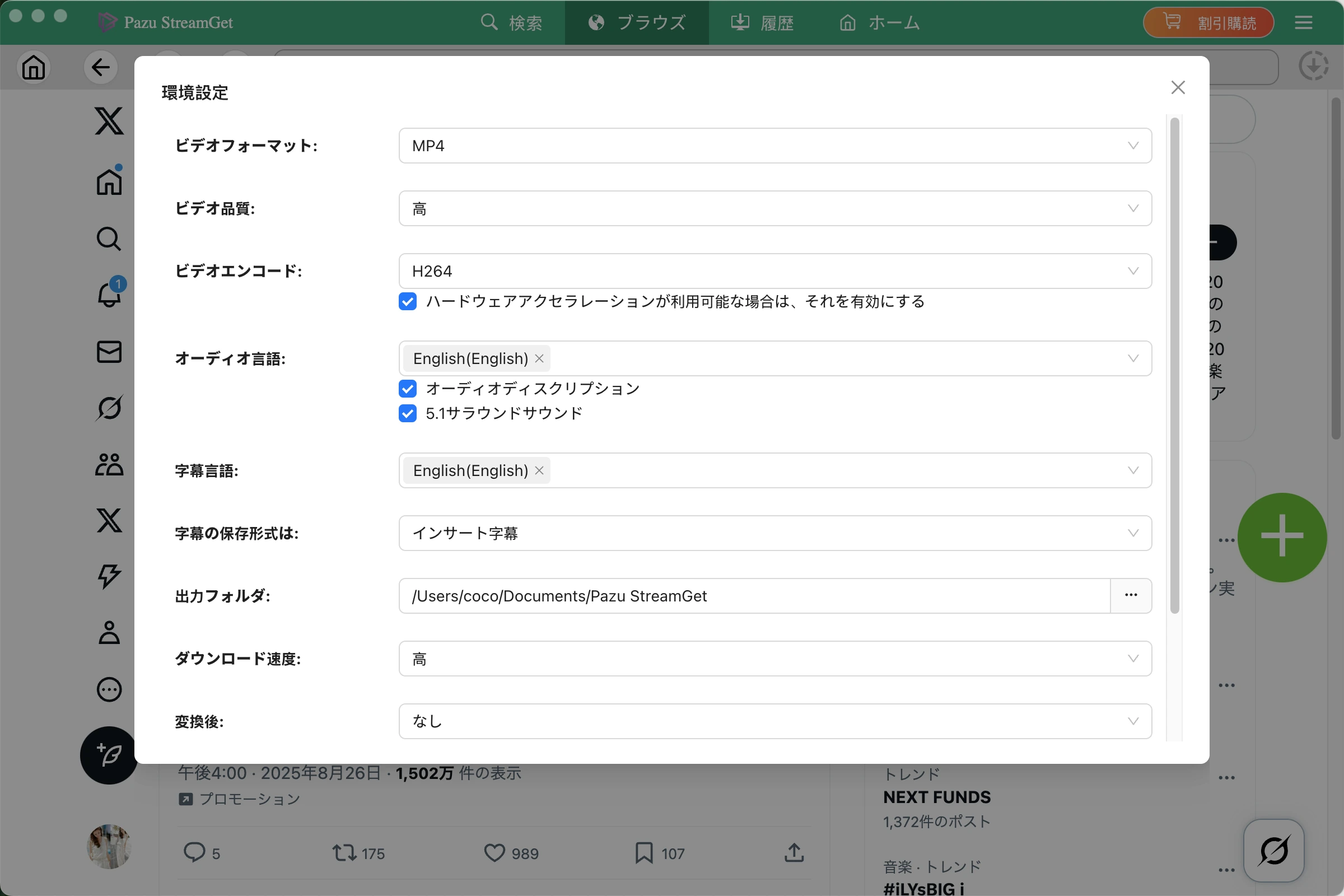Open more circle icon in sidebar

pos(109,689)
